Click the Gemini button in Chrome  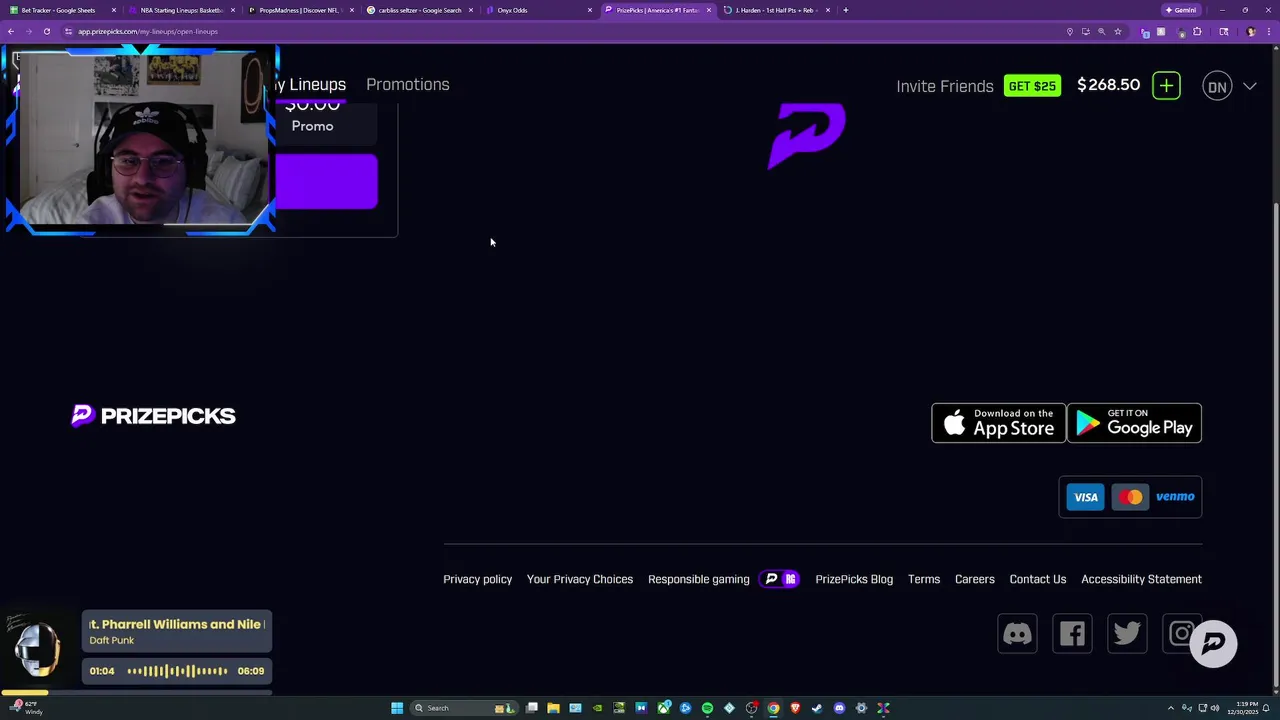[1181, 10]
